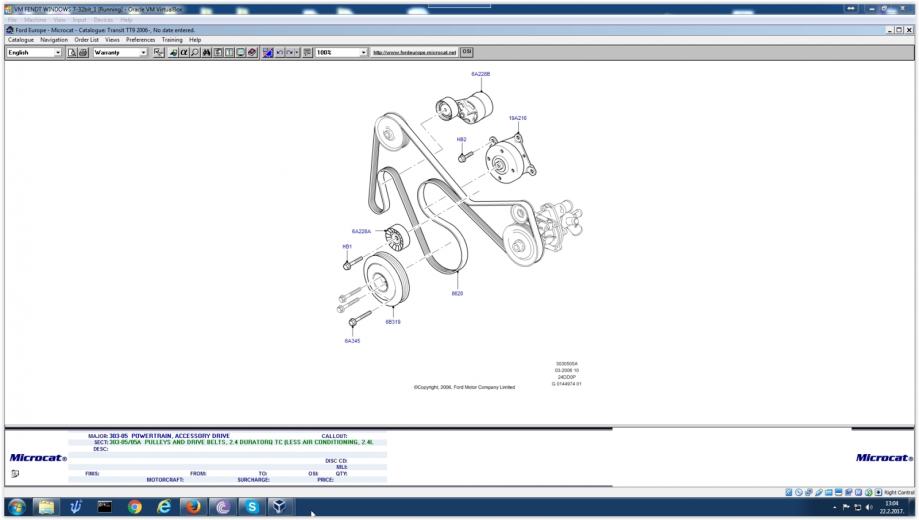This screenshot has width=919, height=520.
Task: Click the redo arrow toolbar icon
Action: click(290, 53)
